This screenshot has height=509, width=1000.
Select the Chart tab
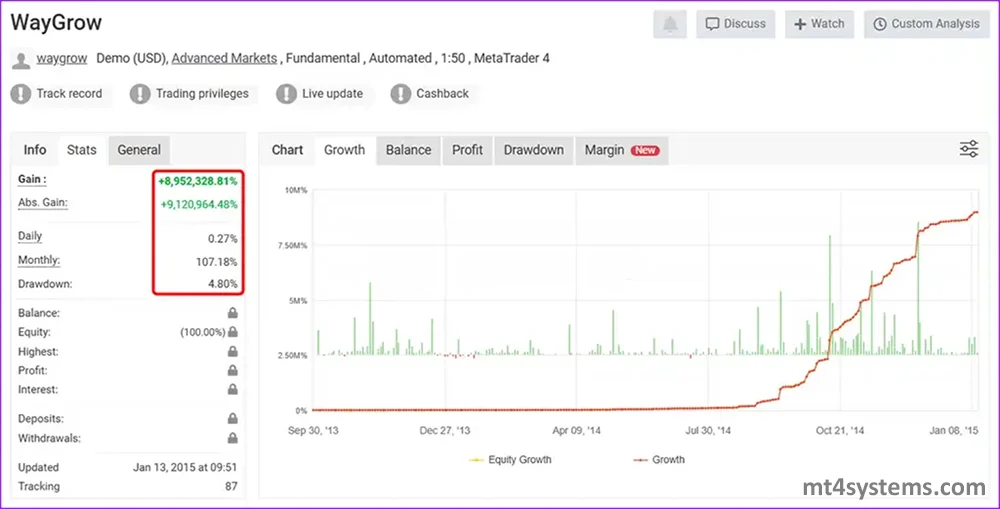pyautogui.click(x=288, y=150)
